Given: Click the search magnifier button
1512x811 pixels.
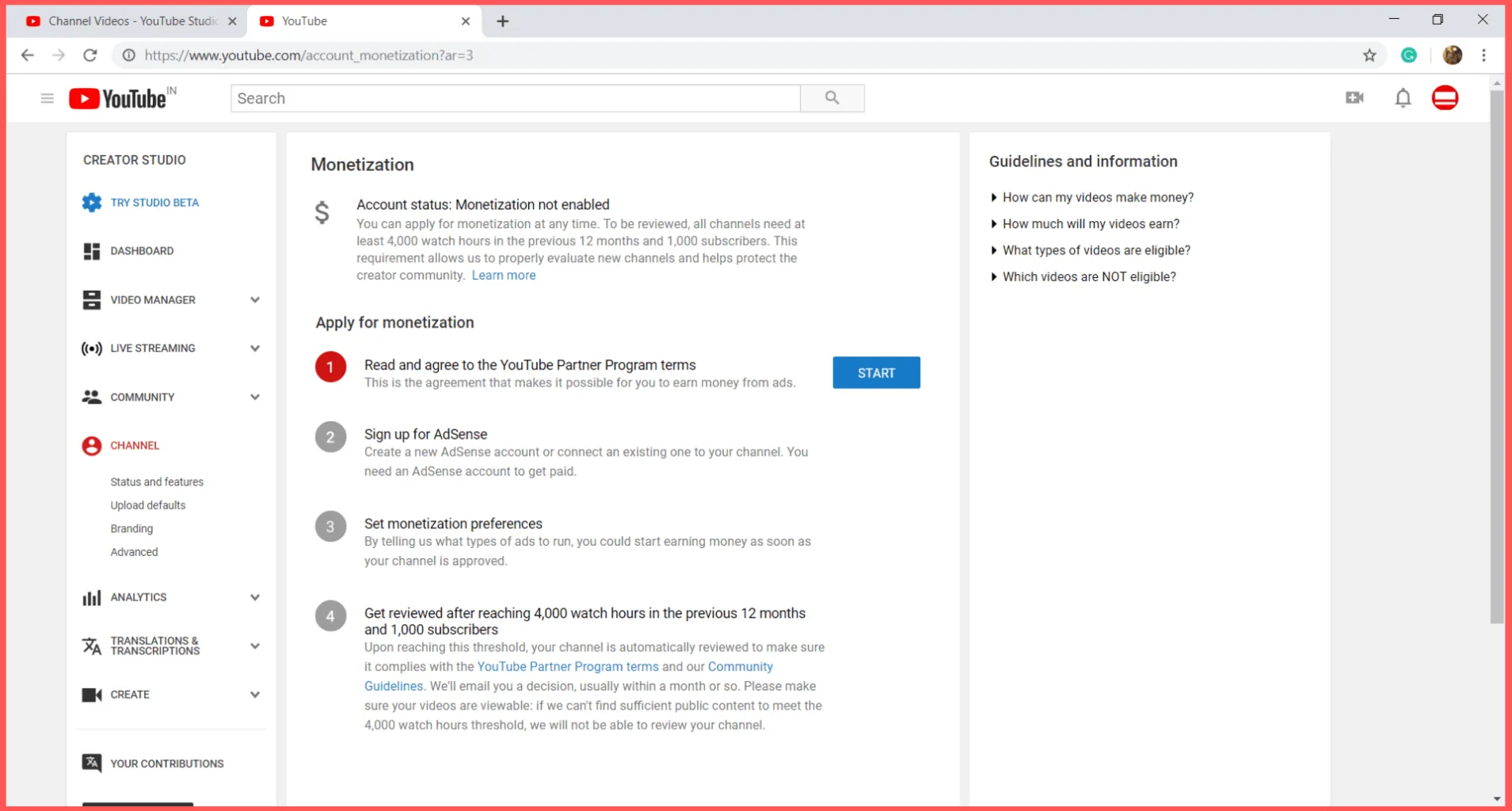Looking at the screenshot, I should 832,98.
